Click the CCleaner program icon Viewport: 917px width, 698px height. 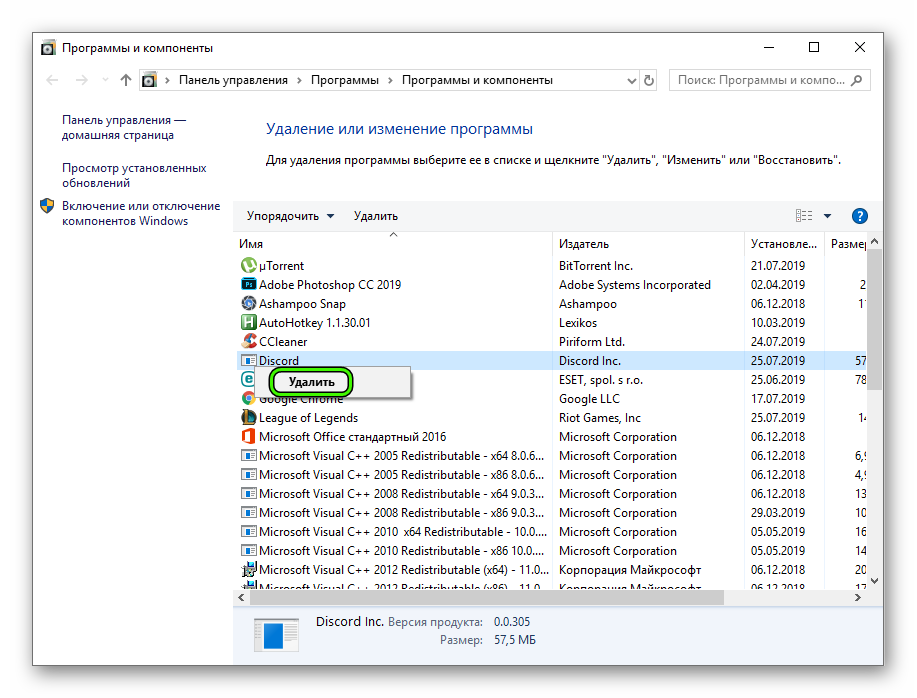click(249, 341)
